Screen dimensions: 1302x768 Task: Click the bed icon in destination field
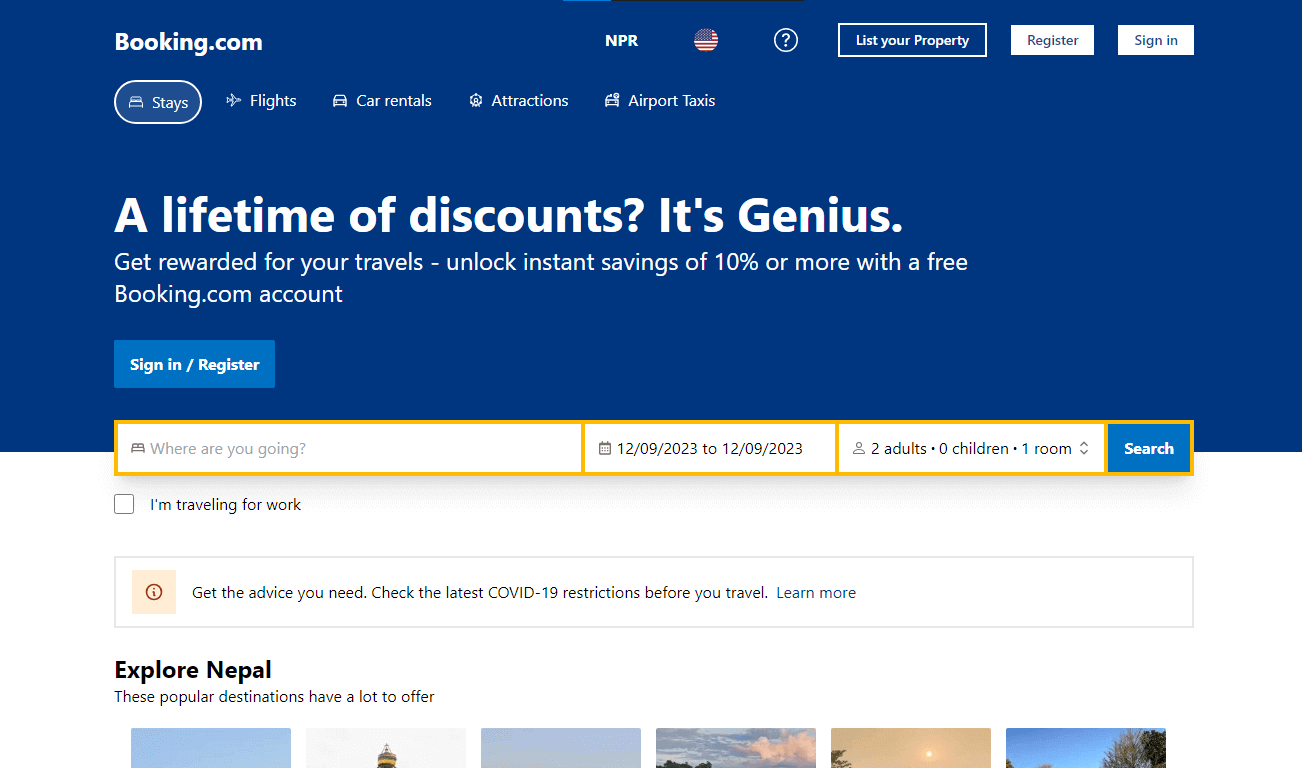(138, 449)
